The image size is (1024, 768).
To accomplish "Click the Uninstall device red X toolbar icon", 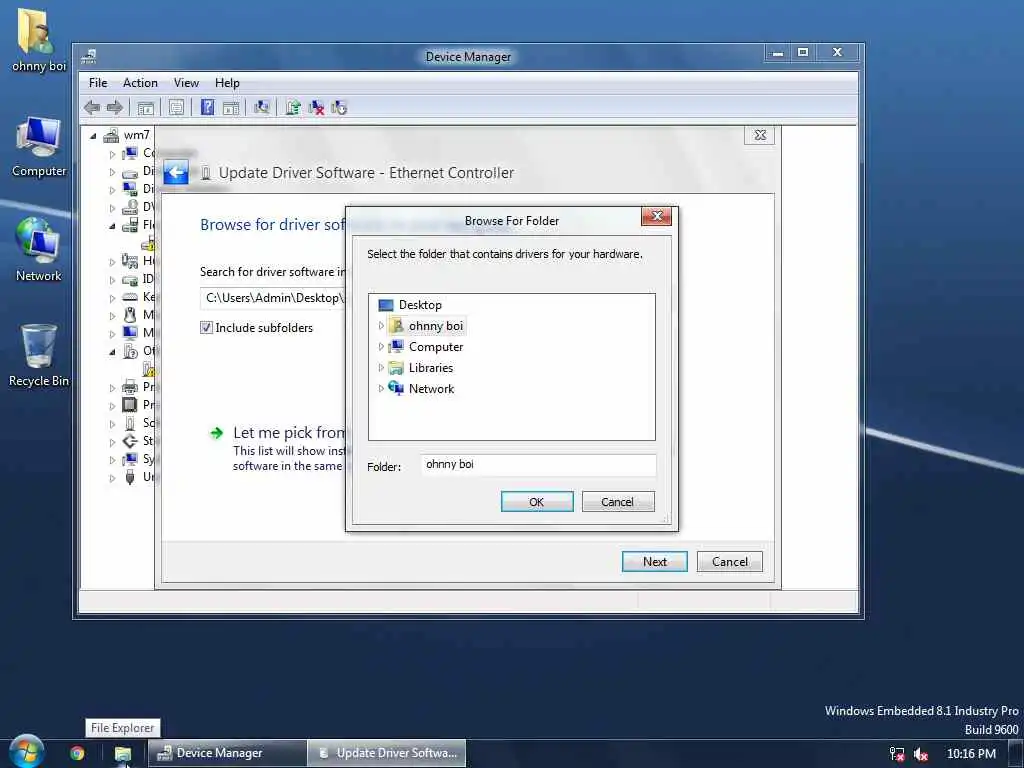I will click(x=316, y=108).
